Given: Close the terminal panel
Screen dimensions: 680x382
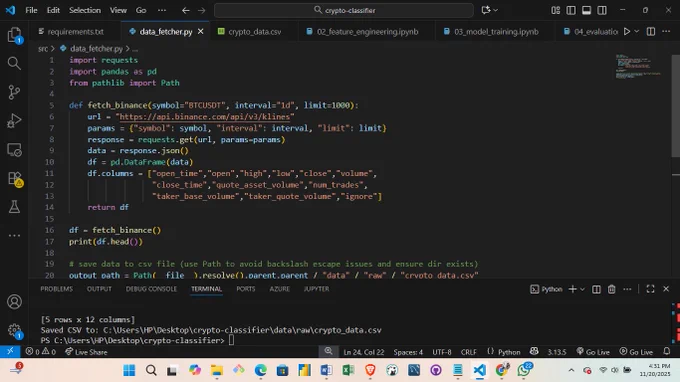Looking at the screenshot, I should click(x=666, y=289).
